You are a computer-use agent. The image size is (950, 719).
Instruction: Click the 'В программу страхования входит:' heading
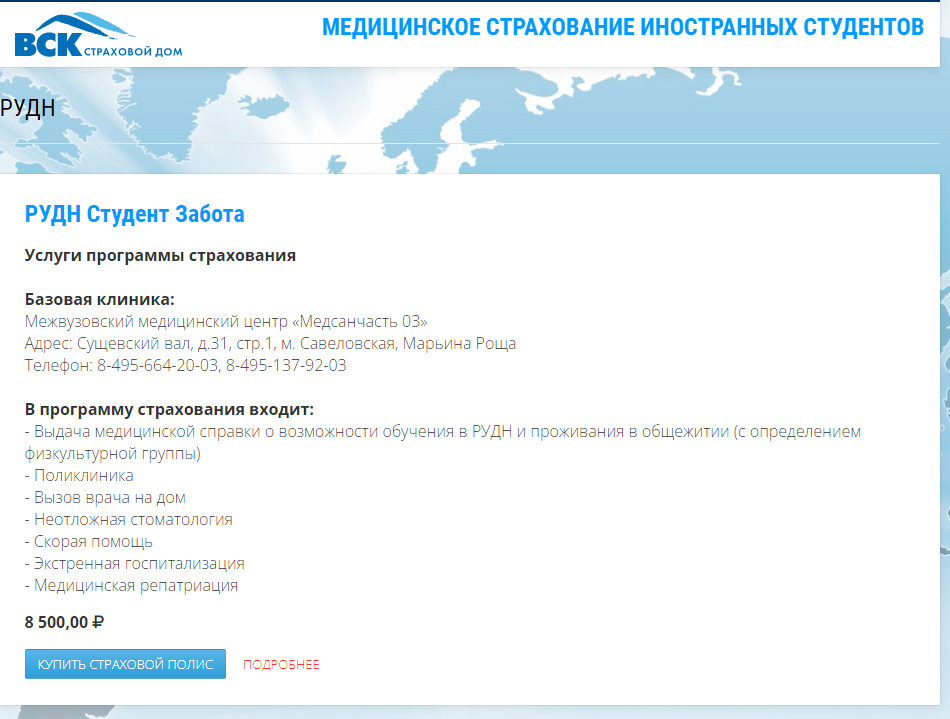pyautogui.click(x=170, y=409)
